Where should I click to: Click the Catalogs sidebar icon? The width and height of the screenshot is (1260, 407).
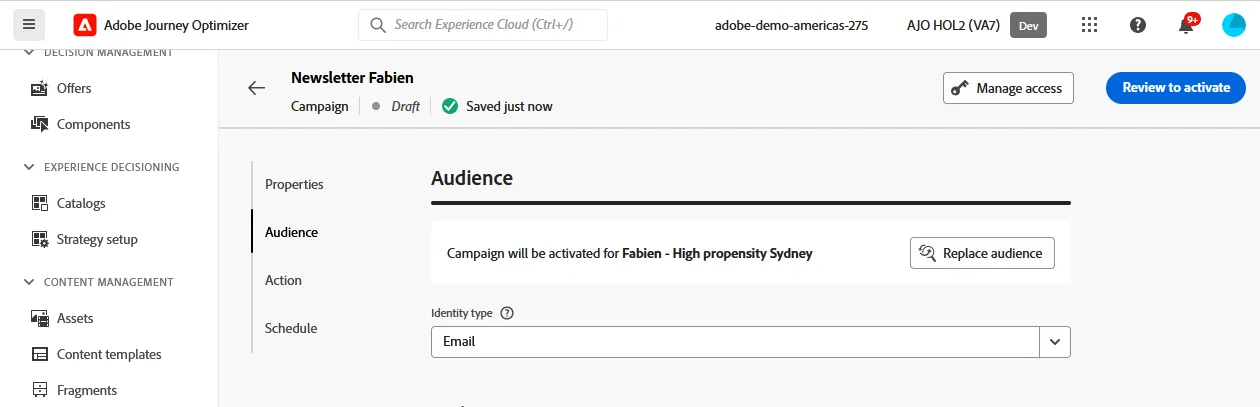40,203
